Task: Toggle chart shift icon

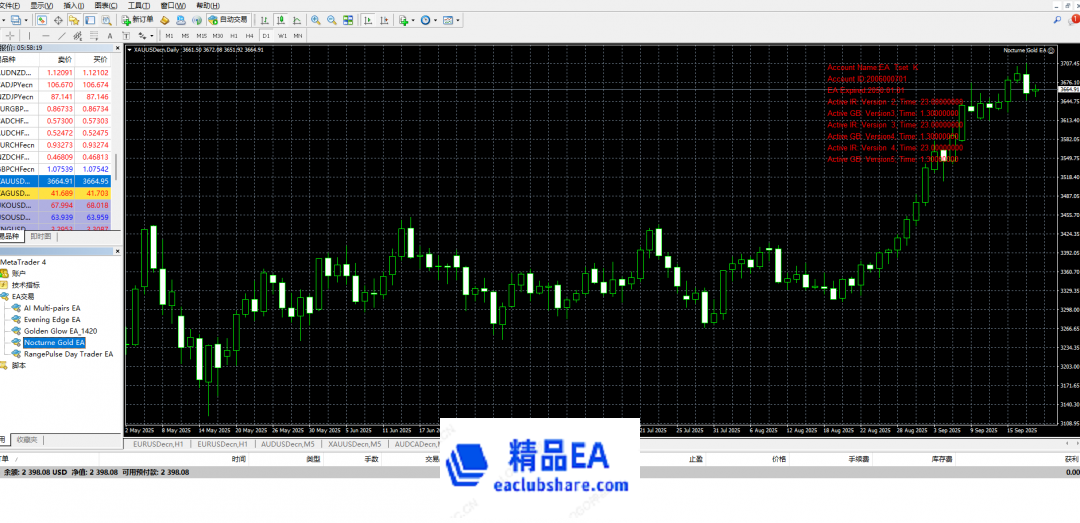Action: tap(384, 20)
